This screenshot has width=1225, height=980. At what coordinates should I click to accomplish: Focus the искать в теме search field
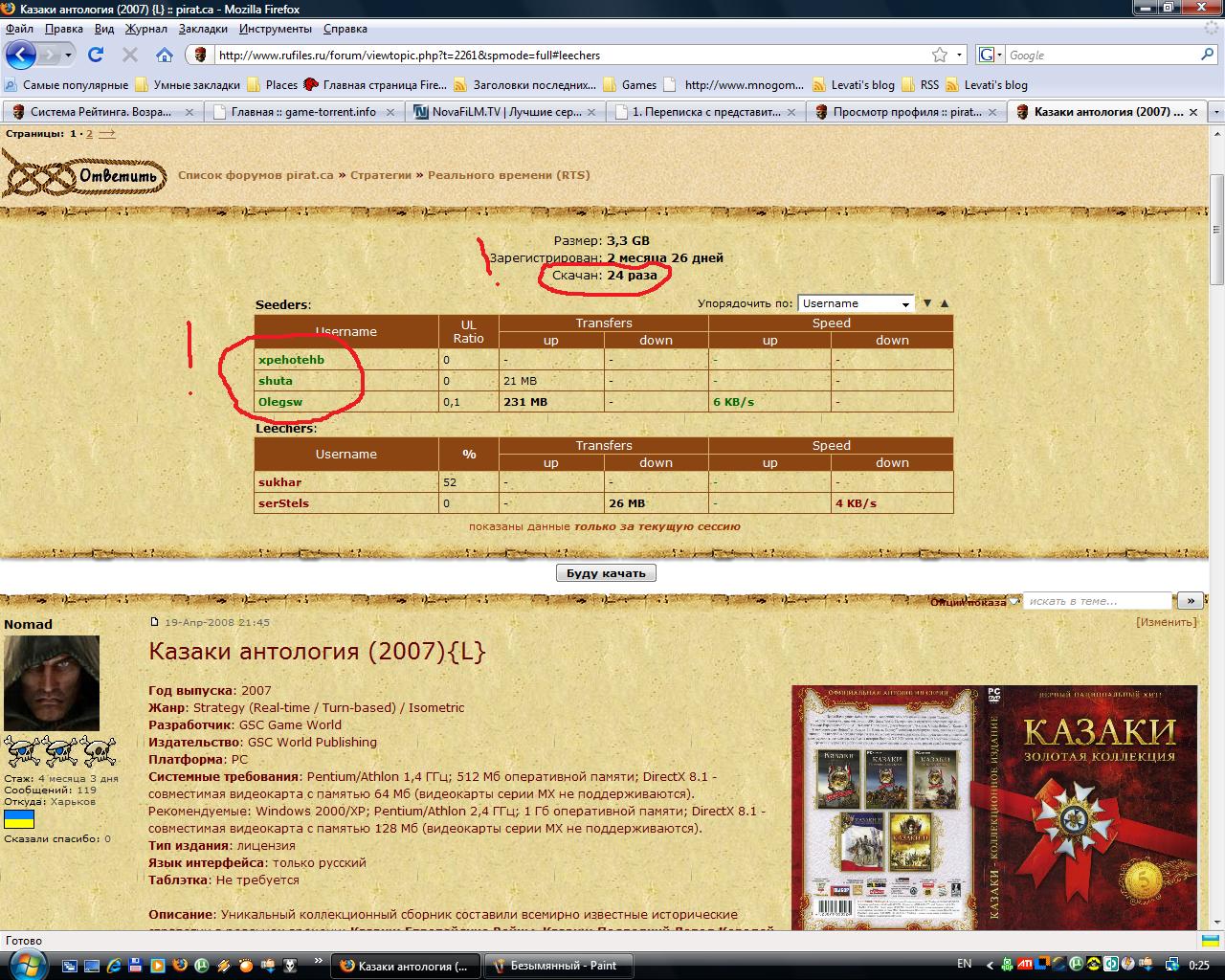coord(1098,601)
